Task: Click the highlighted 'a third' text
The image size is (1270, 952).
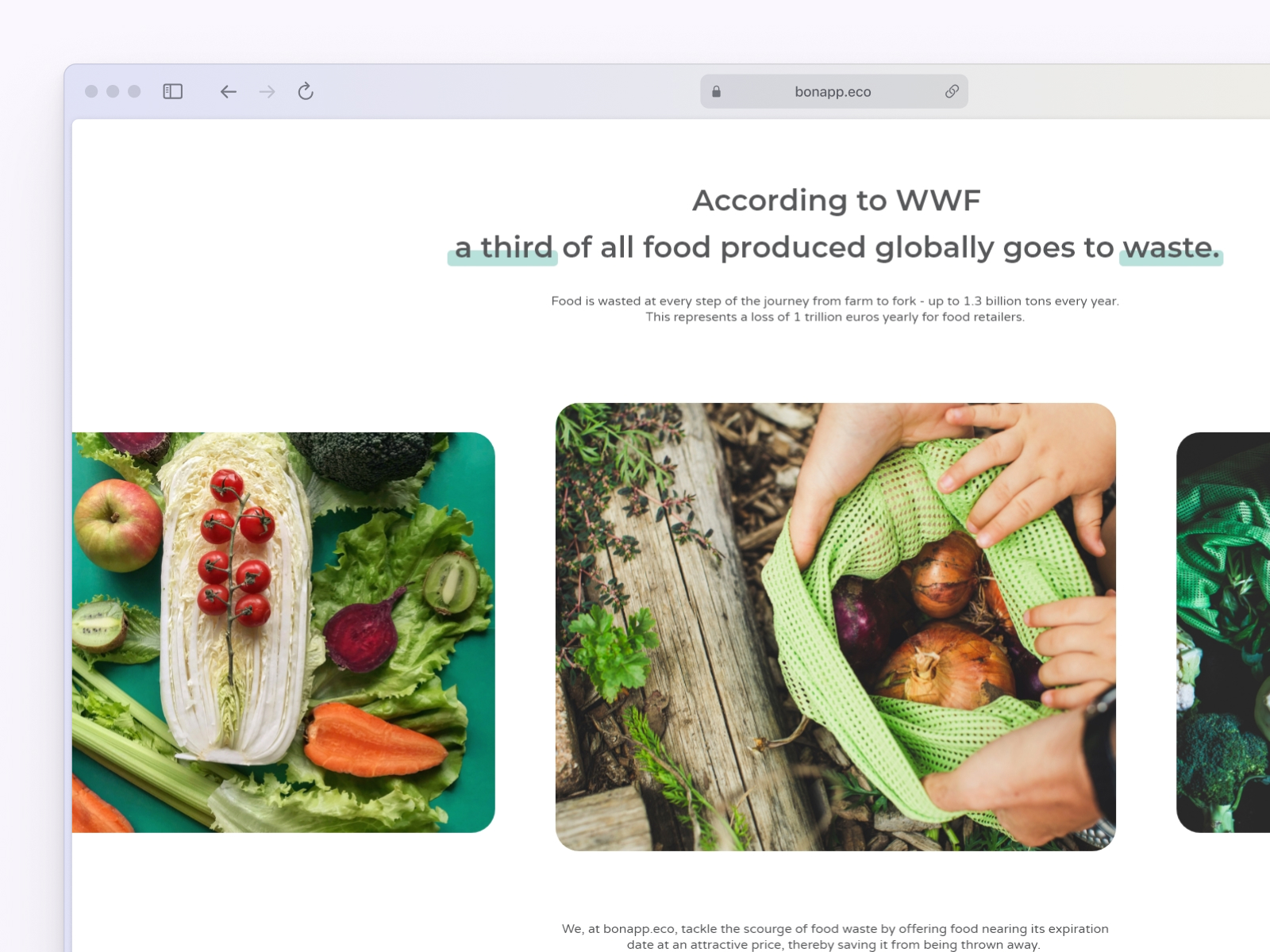Action: point(503,248)
